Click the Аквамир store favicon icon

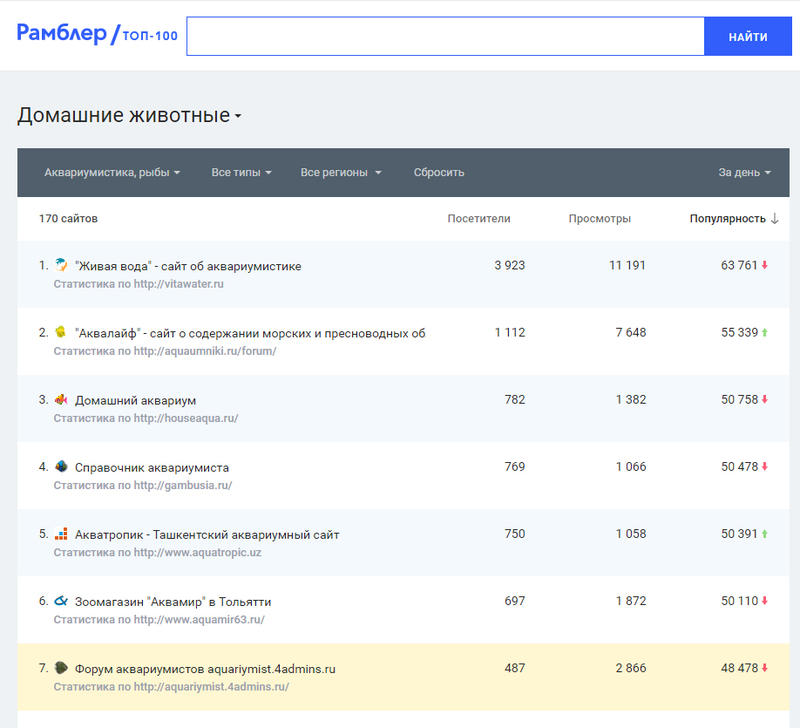click(61, 601)
